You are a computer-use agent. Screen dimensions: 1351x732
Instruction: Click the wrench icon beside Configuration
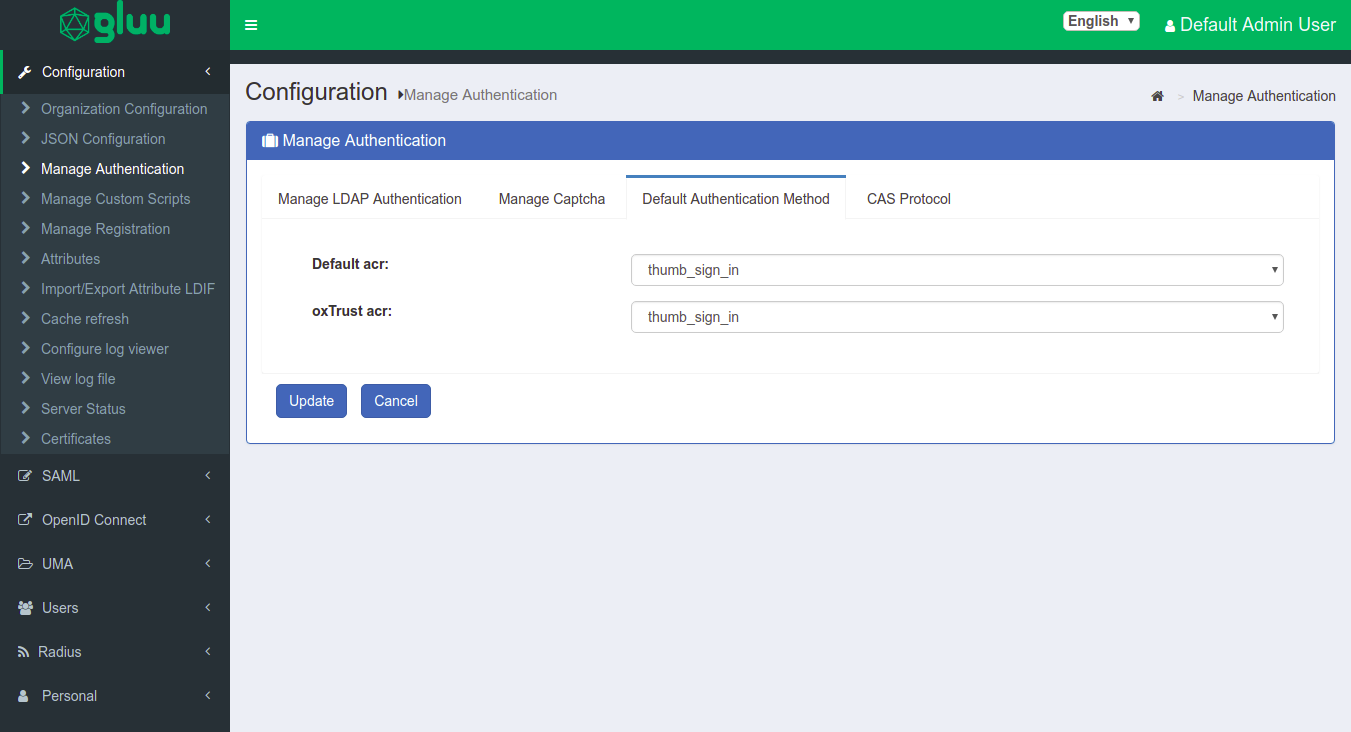(x=25, y=71)
